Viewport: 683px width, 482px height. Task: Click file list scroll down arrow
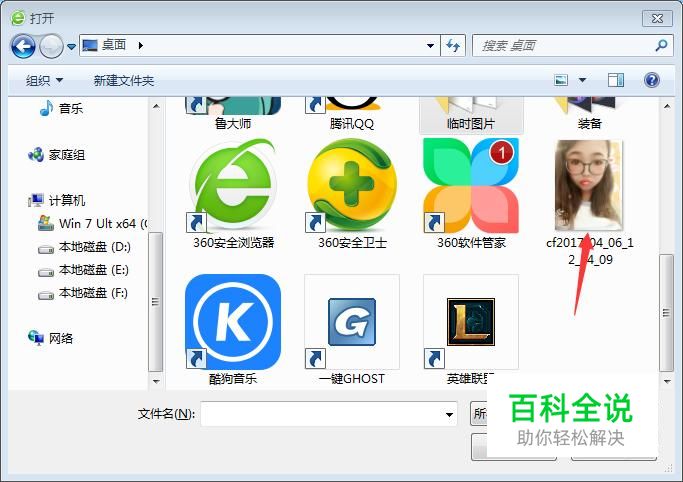point(667,381)
